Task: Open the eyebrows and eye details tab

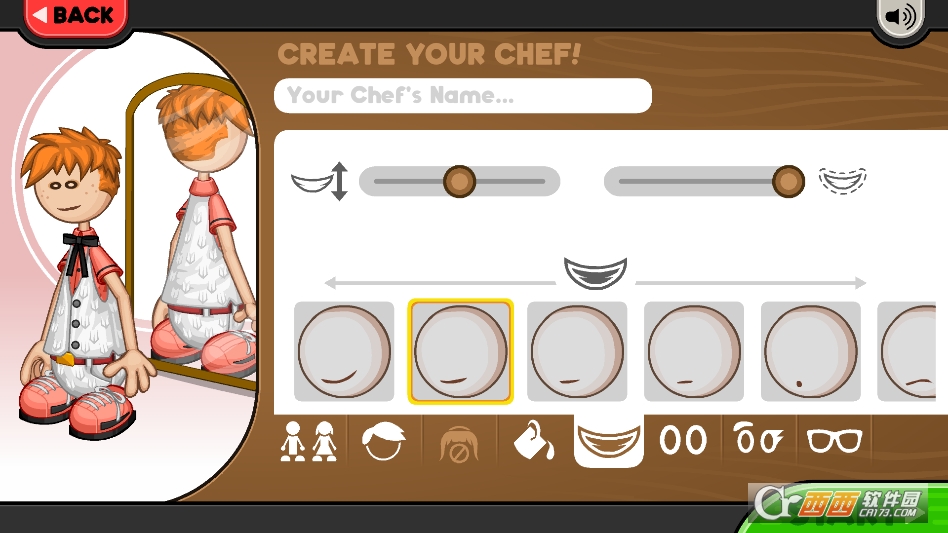Action: [759, 439]
